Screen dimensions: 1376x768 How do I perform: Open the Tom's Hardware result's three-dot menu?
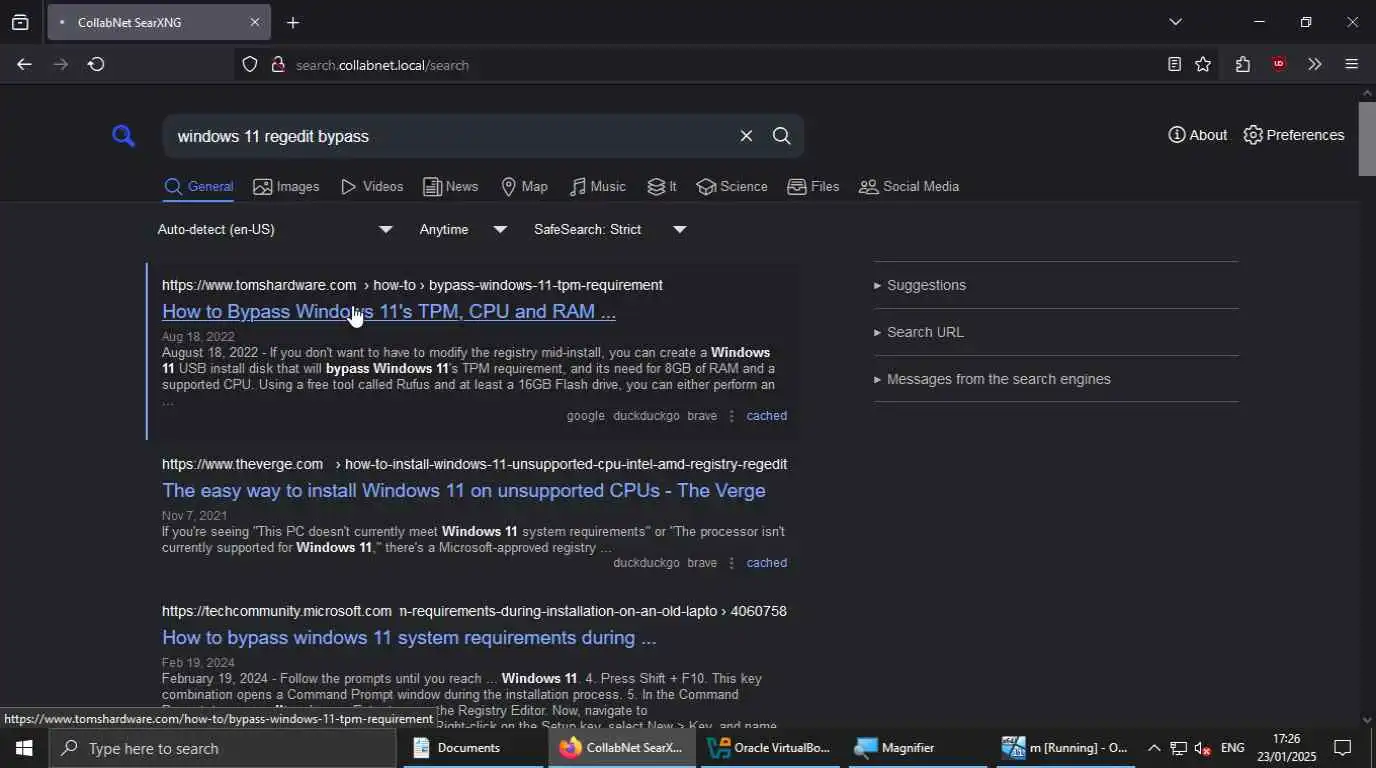click(x=731, y=416)
